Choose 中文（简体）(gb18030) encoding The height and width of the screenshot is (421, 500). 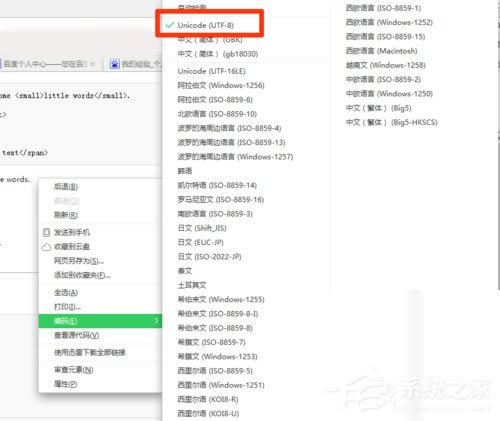[218, 54]
